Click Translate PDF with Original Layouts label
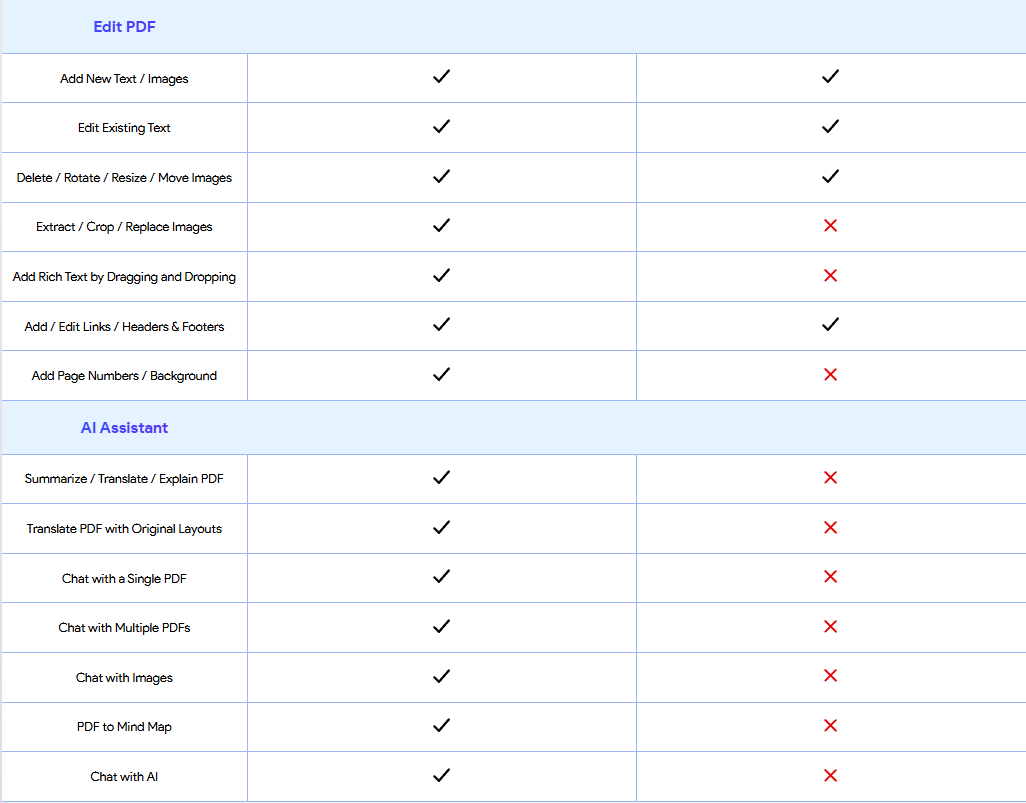The width and height of the screenshot is (1026, 803). (x=124, y=529)
